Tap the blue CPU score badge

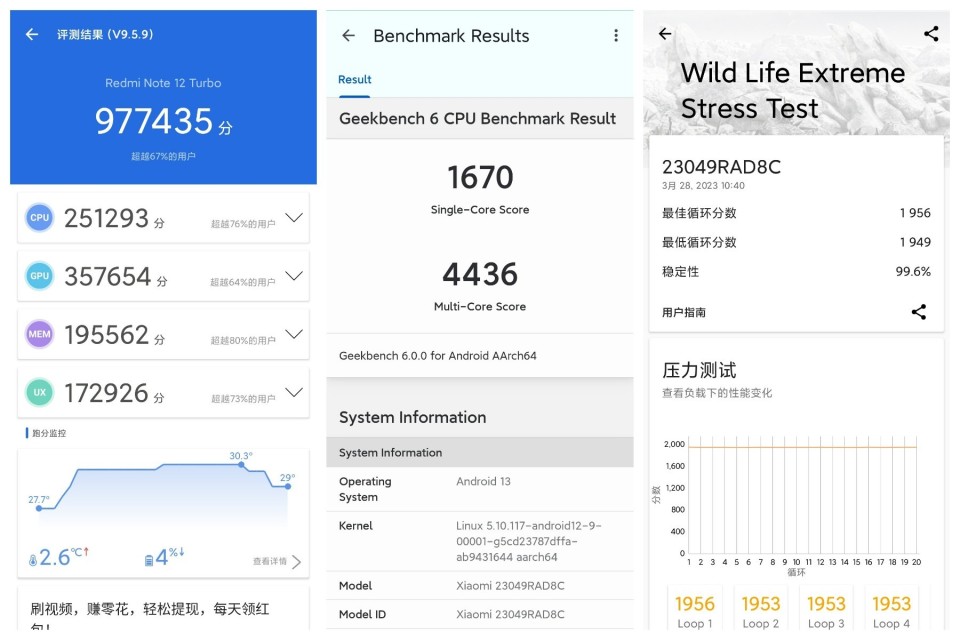click(x=39, y=217)
